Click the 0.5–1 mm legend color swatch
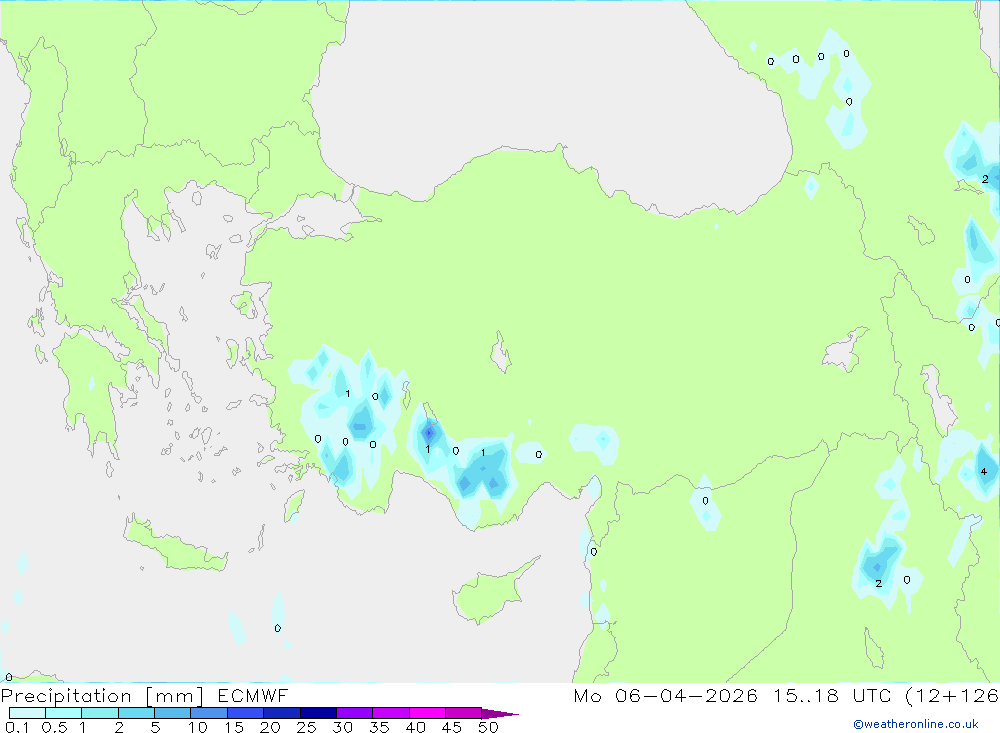The height and width of the screenshot is (733, 1000). click(x=64, y=713)
